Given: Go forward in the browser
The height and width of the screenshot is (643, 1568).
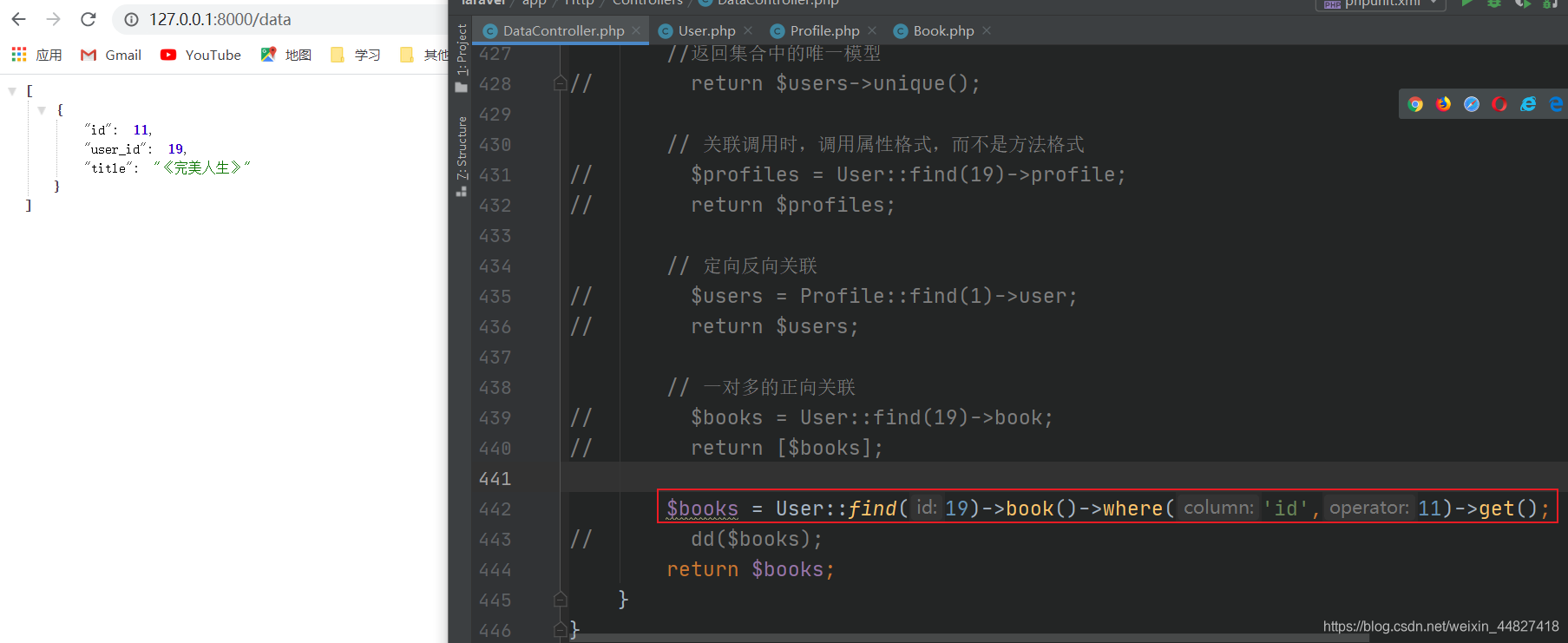Looking at the screenshot, I should point(54,19).
